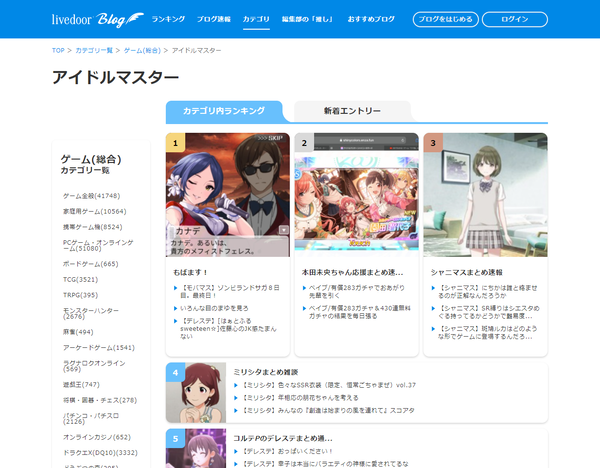Open 麻雀(494) category
The image size is (600, 468).
tap(78, 332)
